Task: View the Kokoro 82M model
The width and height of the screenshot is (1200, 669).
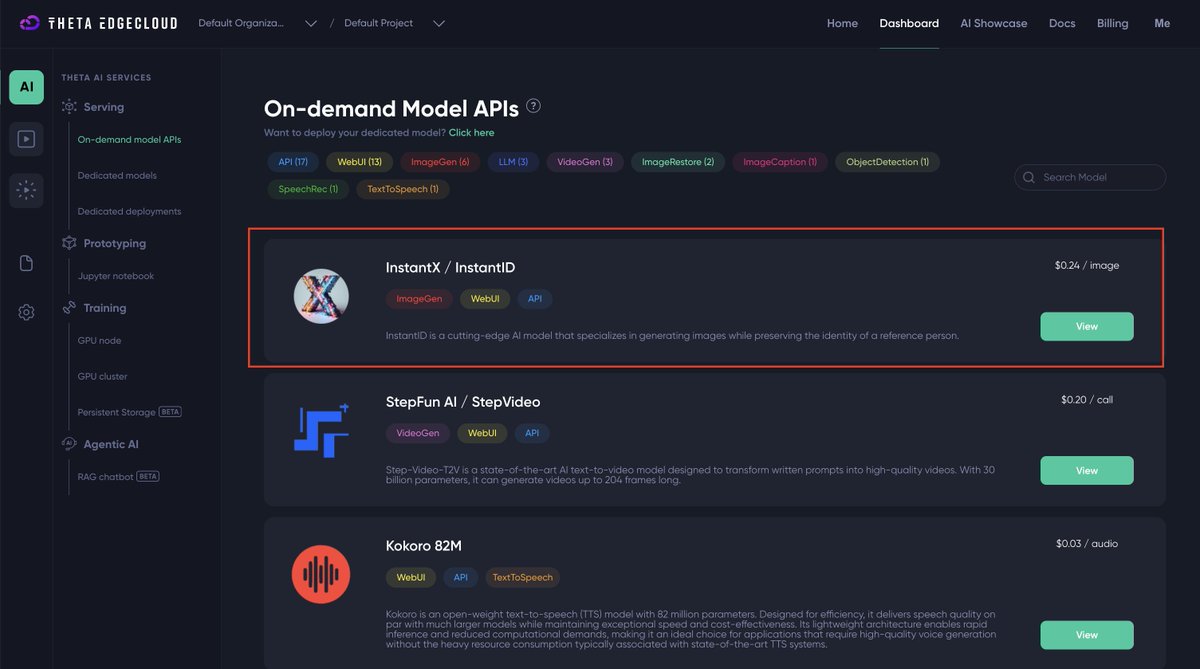Action: 1087,635
